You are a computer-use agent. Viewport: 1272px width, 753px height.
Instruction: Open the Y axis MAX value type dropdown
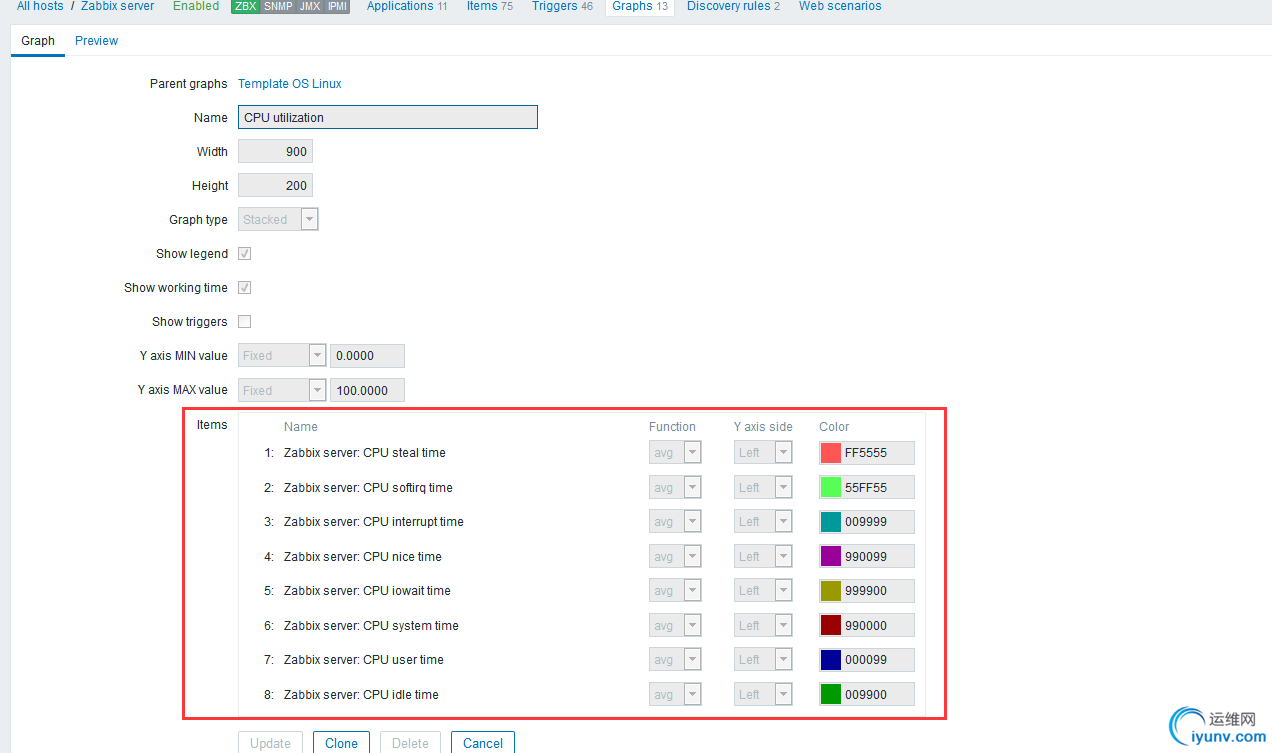[282, 390]
